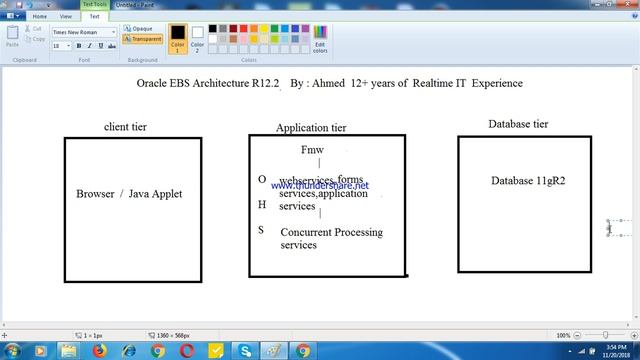640x360 pixels.
Task: Click the Save icon in title bar
Action: [x=19, y=5]
